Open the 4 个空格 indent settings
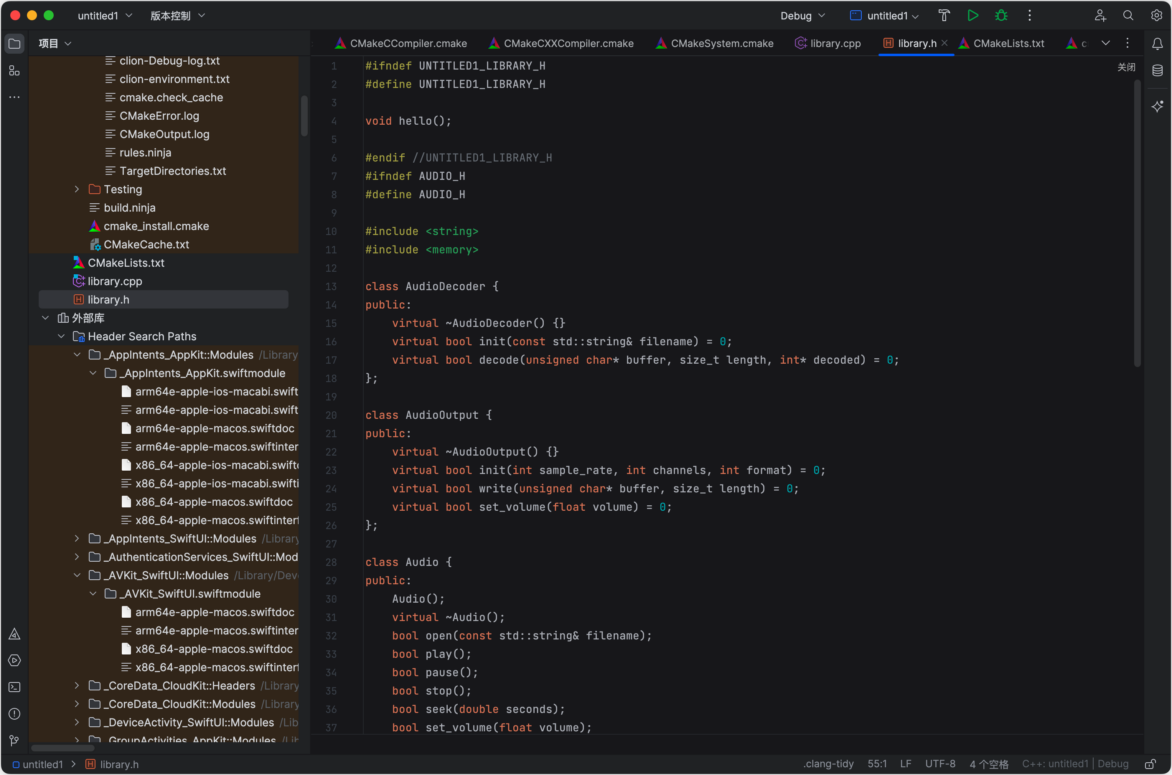The height and width of the screenshot is (775, 1172). [989, 764]
